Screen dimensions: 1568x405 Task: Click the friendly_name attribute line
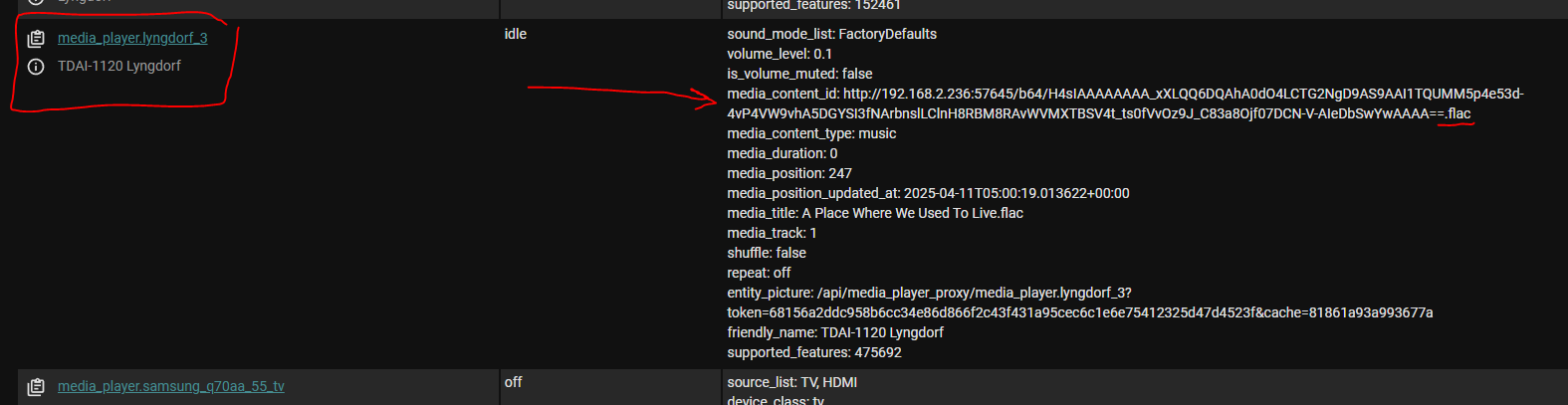click(x=835, y=332)
